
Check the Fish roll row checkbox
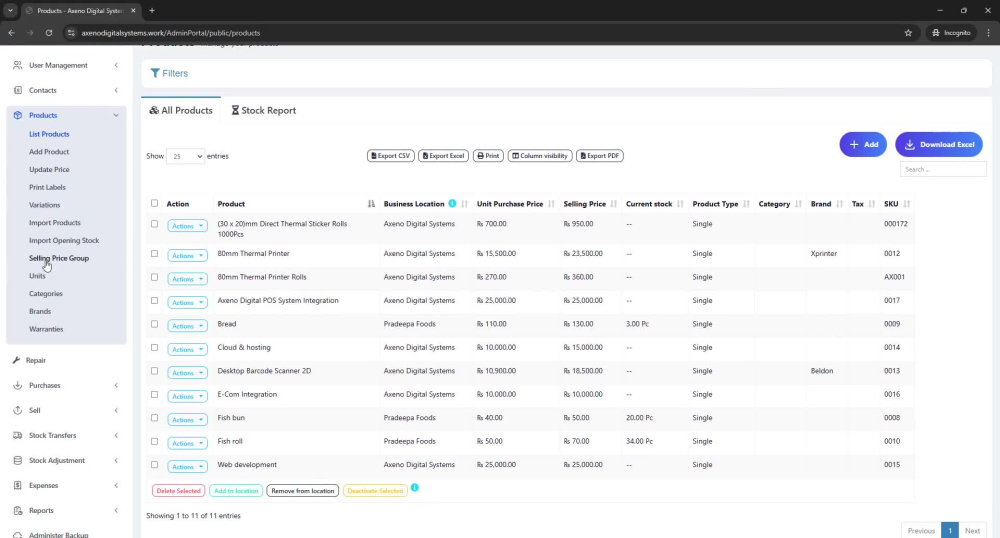coord(154,441)
